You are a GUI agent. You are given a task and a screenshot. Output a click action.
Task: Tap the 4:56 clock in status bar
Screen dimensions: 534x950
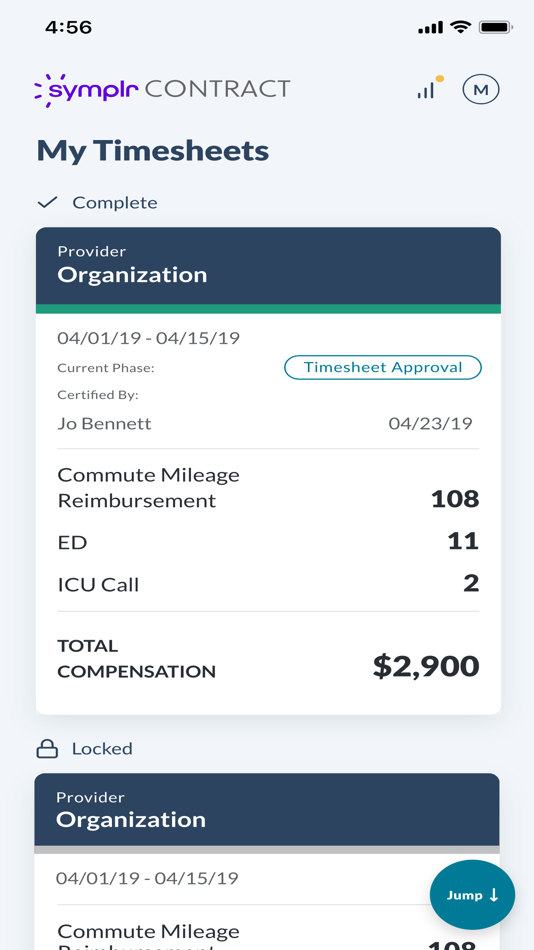[x=68, y=27]
